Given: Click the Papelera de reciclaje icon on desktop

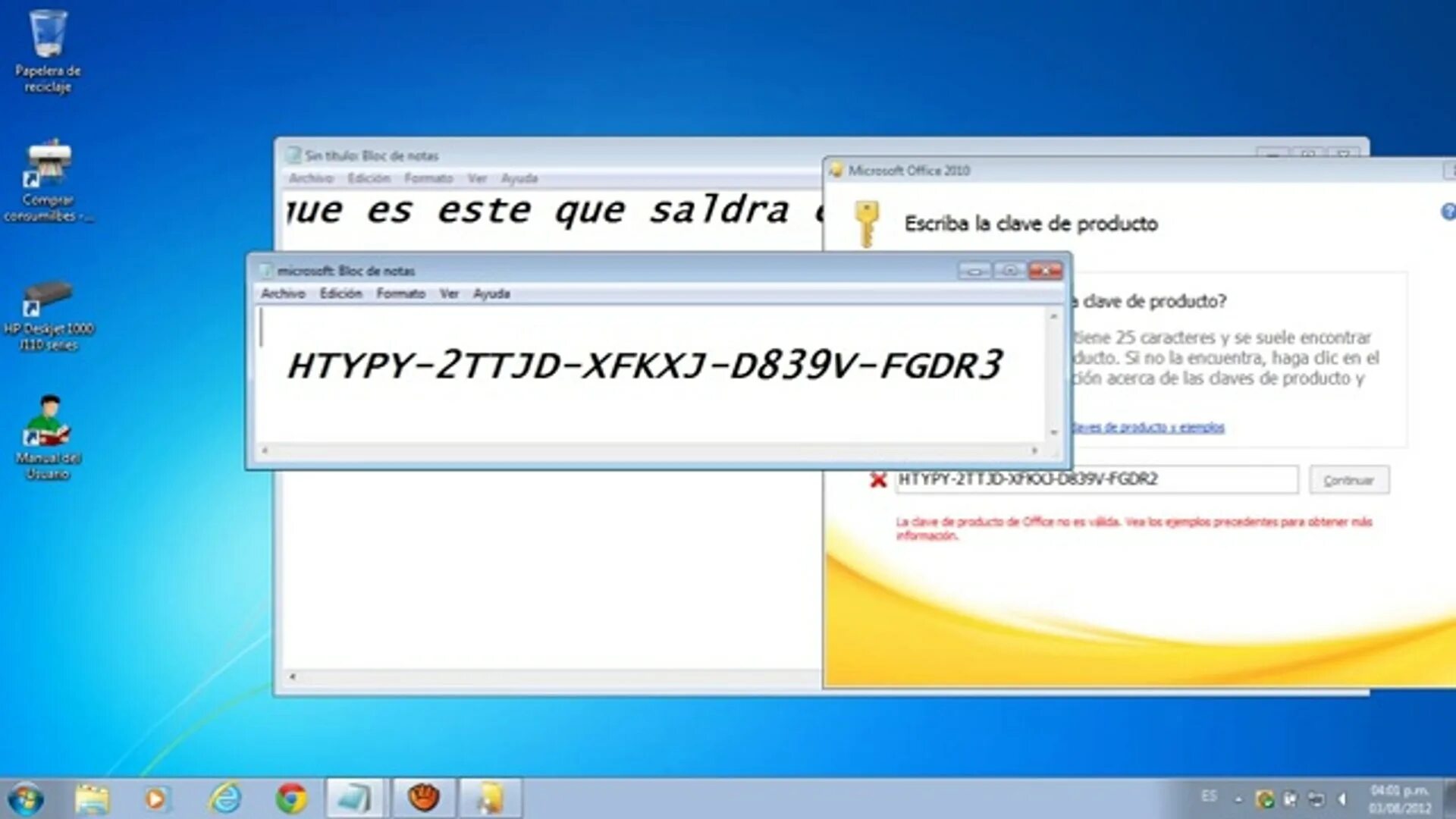Looking at the screenshot, I should (47, 35).
